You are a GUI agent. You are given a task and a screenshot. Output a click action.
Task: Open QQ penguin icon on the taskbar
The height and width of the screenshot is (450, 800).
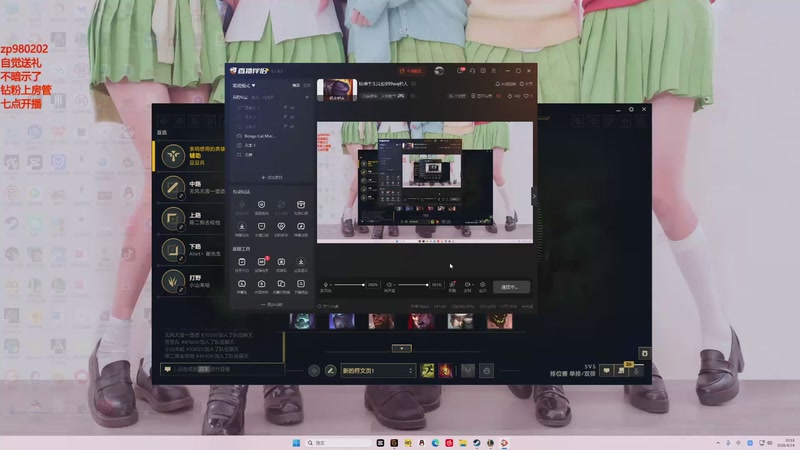[x=421, y=443]
